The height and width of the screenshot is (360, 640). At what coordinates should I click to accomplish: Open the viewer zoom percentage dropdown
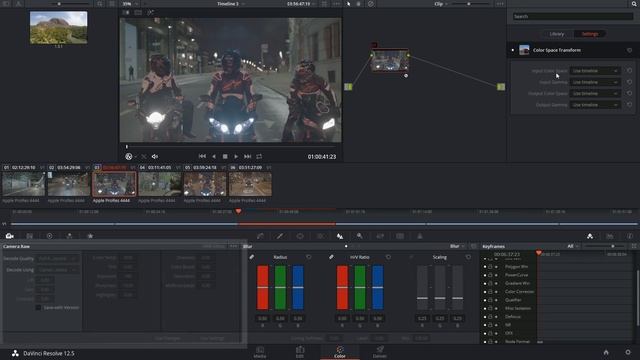click(x=130, y=4)
